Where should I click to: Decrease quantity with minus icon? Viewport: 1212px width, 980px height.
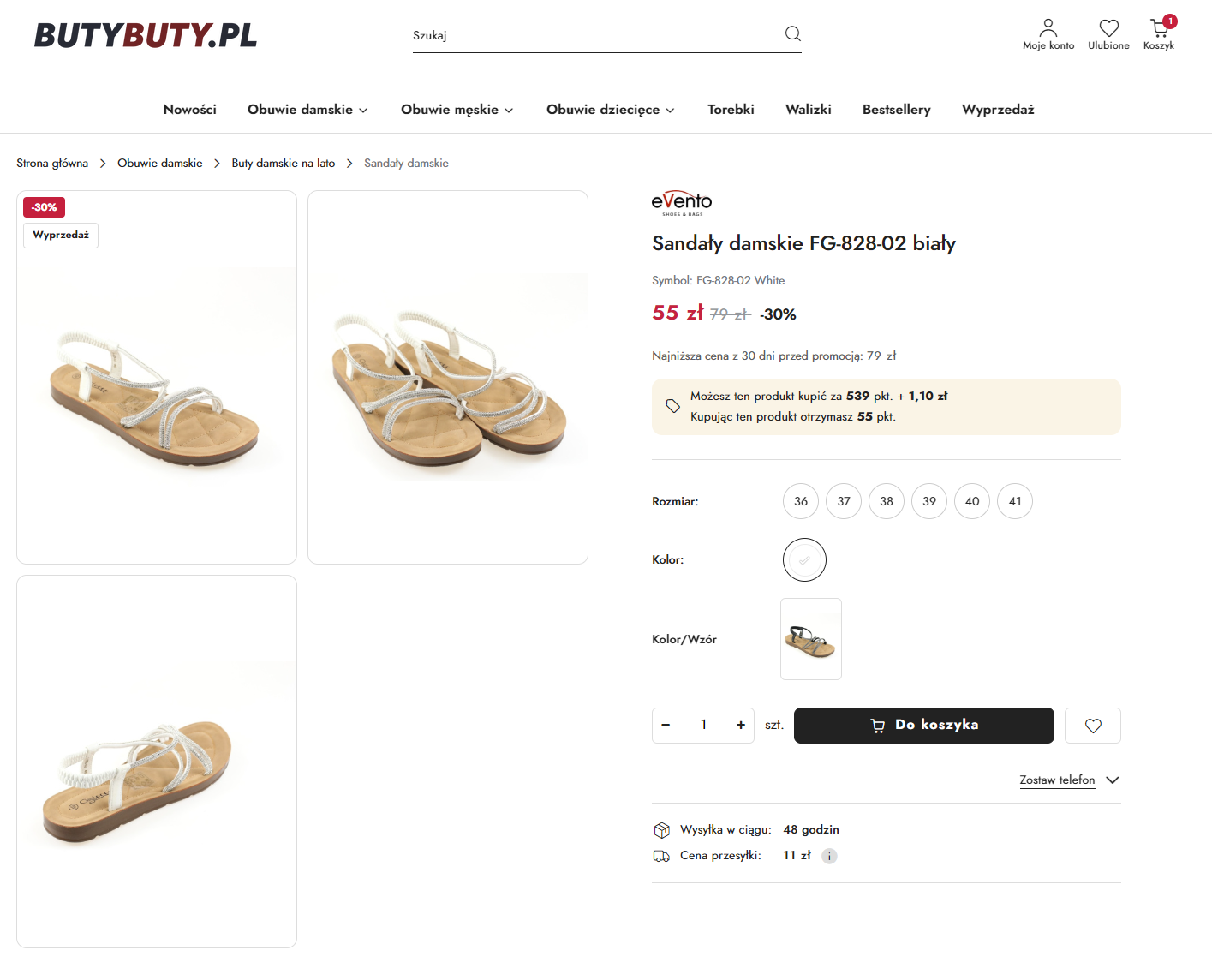click(666, 726)
